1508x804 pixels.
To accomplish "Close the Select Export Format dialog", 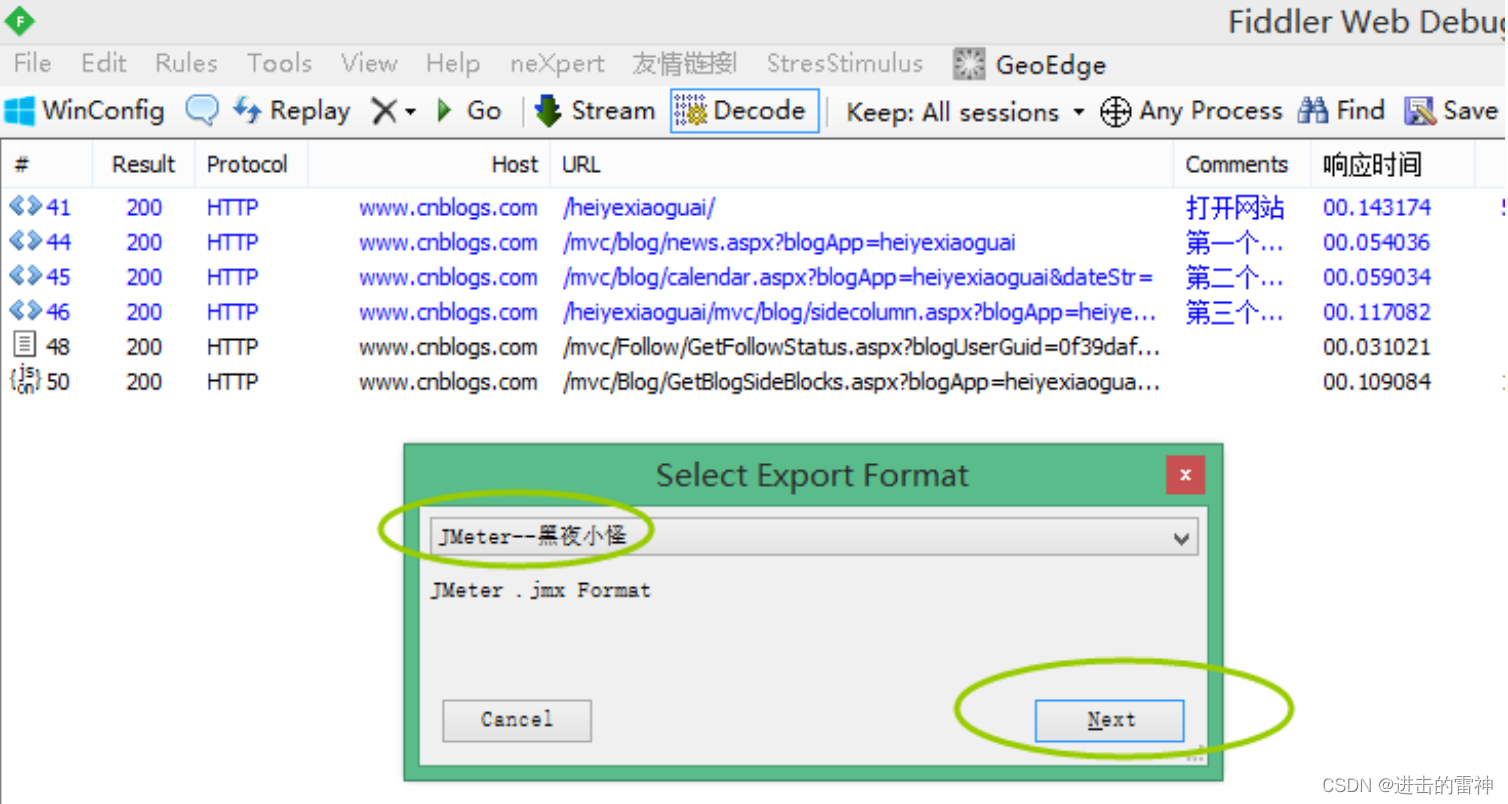I will pos(1185,475).
